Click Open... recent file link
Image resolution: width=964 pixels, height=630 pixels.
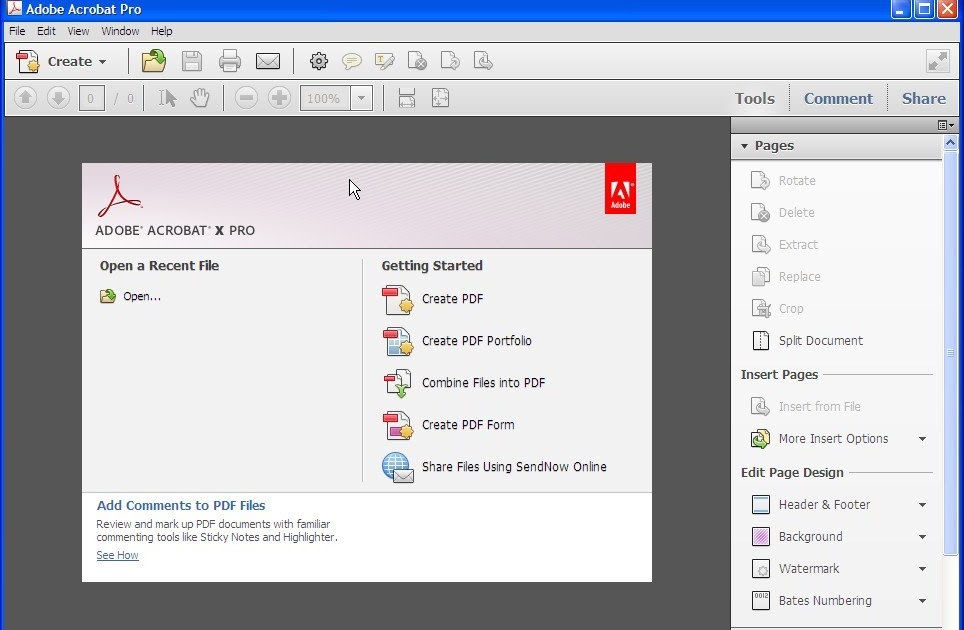tap(130, 296)
